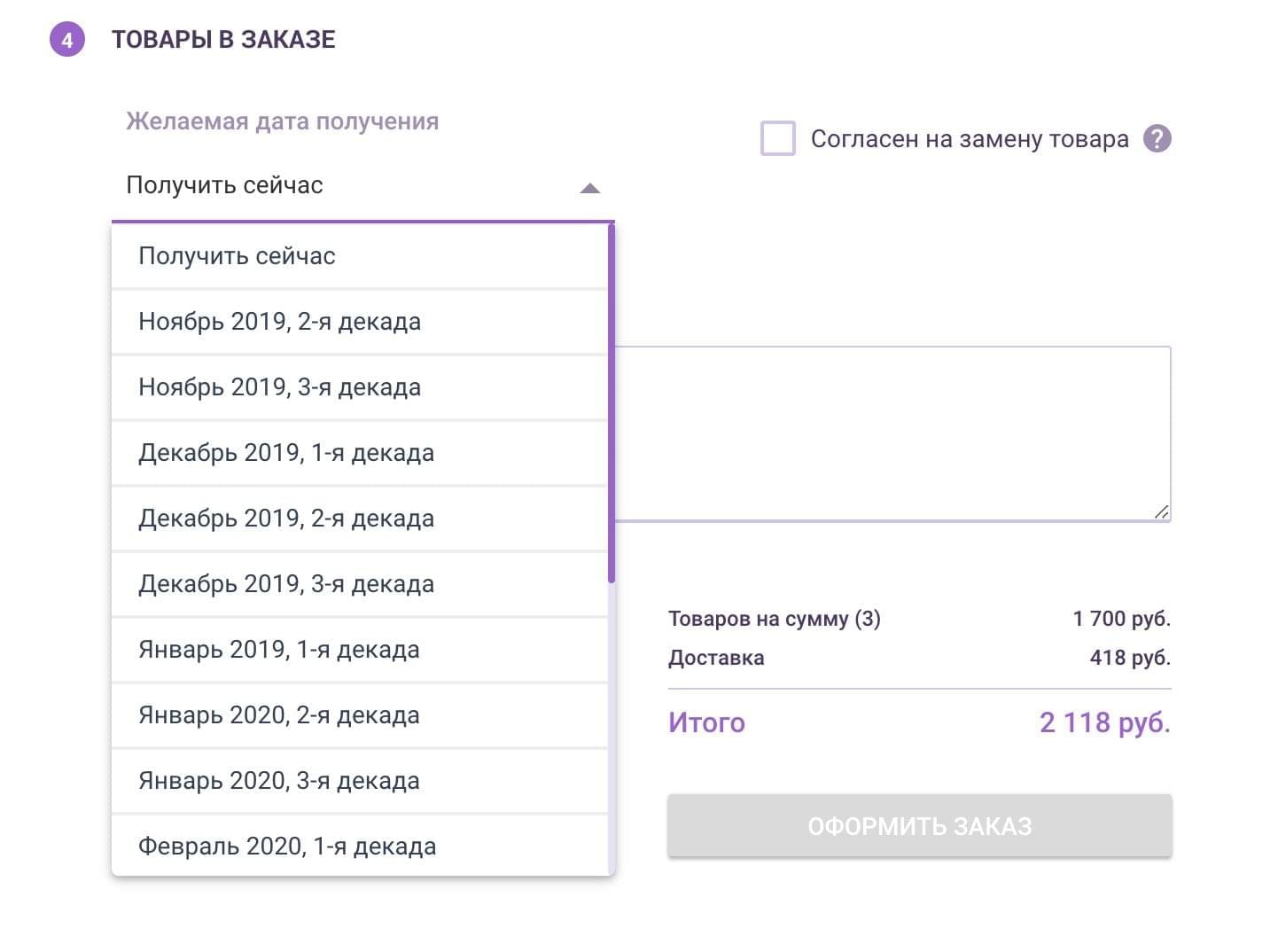Image resolution: width=1278 pixels, height=952 pixels.
Task: Pick 'Январь 2020, 2-я декада'
Action: [359, 715]
